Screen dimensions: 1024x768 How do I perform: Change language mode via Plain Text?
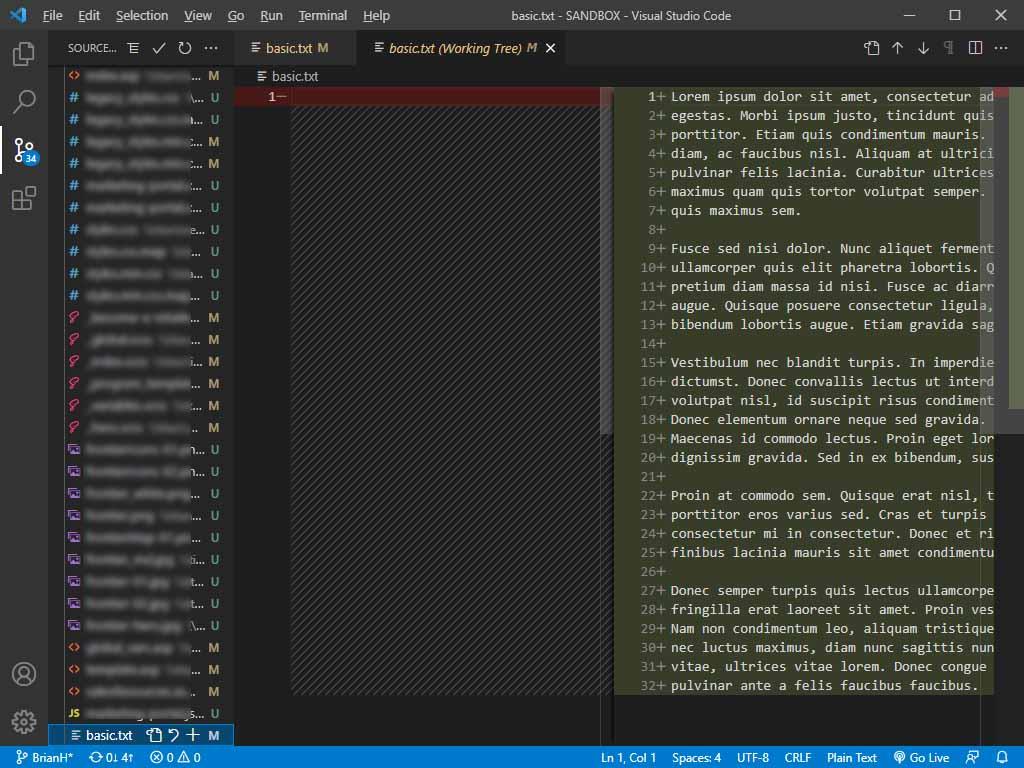tap(852, 758)
